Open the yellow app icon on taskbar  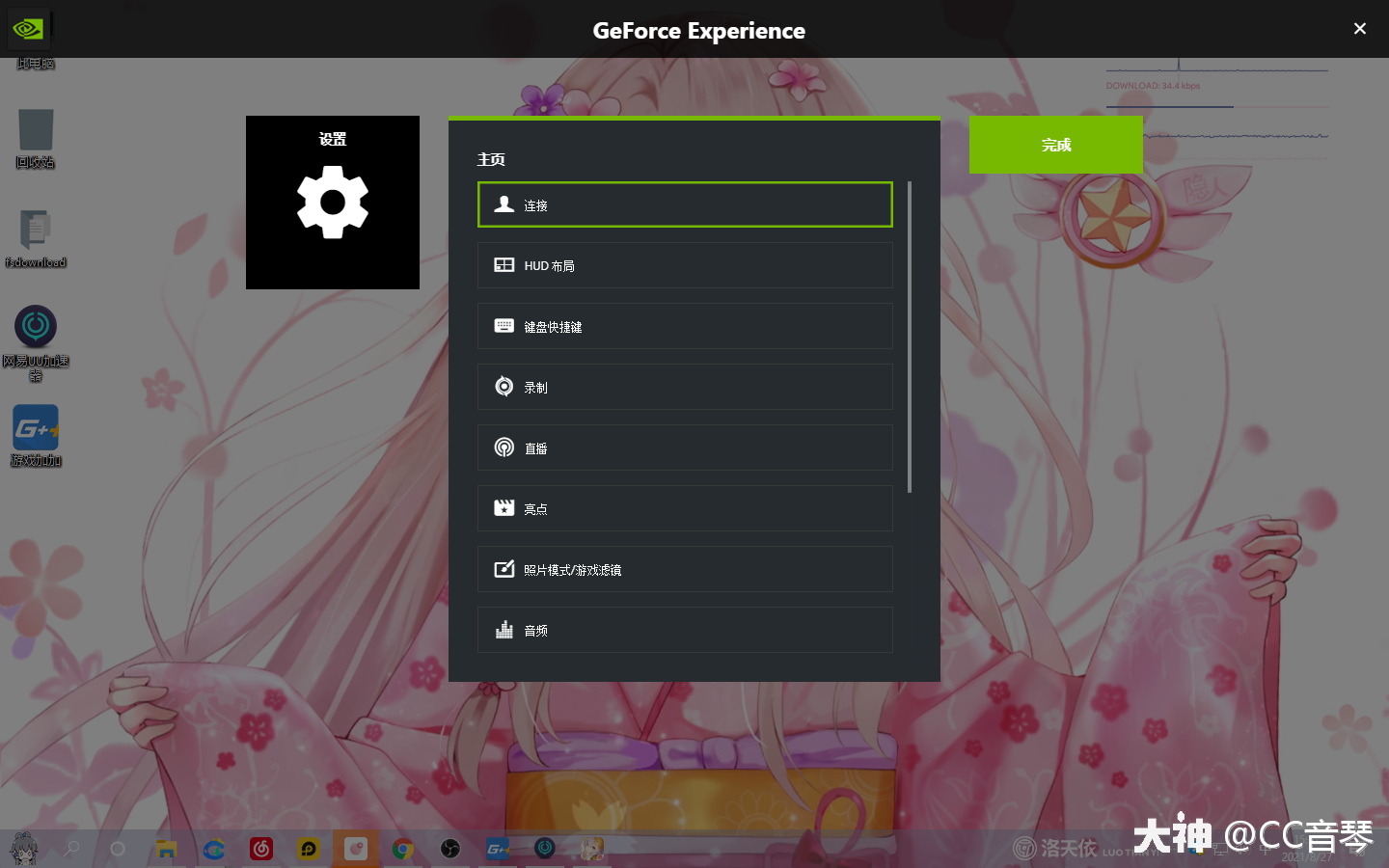click(309, 849)
